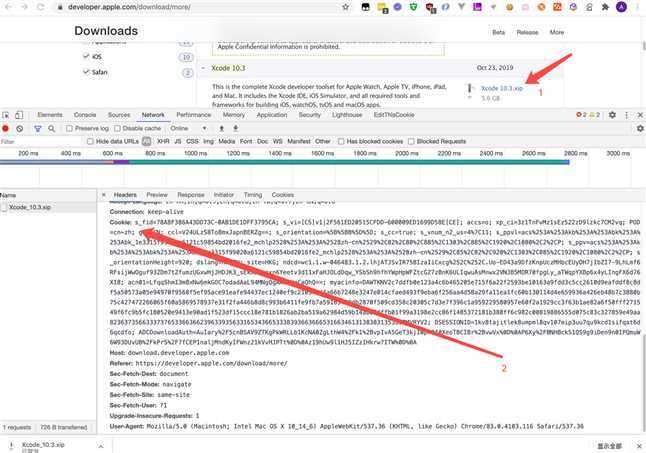This screenshot has height=453, width=646.
Task: Open the Cookies tab of the request
Action: tap(283, 195)
